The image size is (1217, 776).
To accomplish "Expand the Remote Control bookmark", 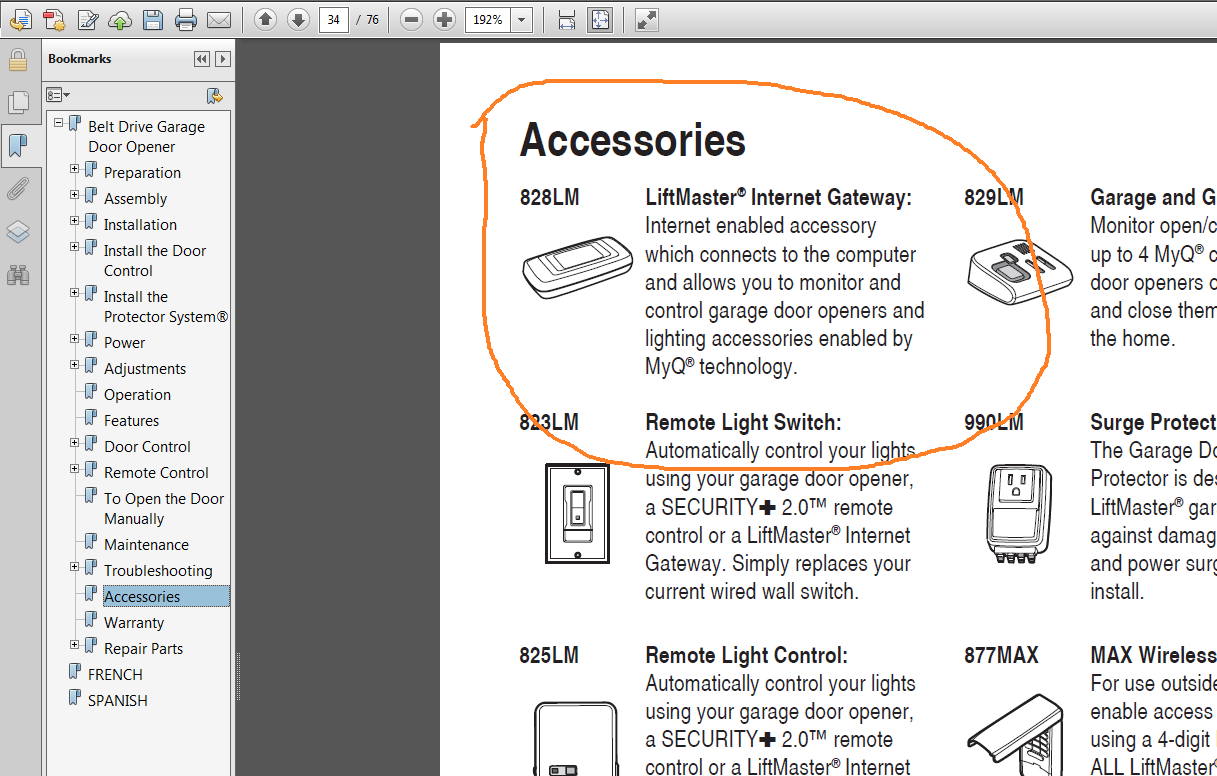I will click(75, 469).
